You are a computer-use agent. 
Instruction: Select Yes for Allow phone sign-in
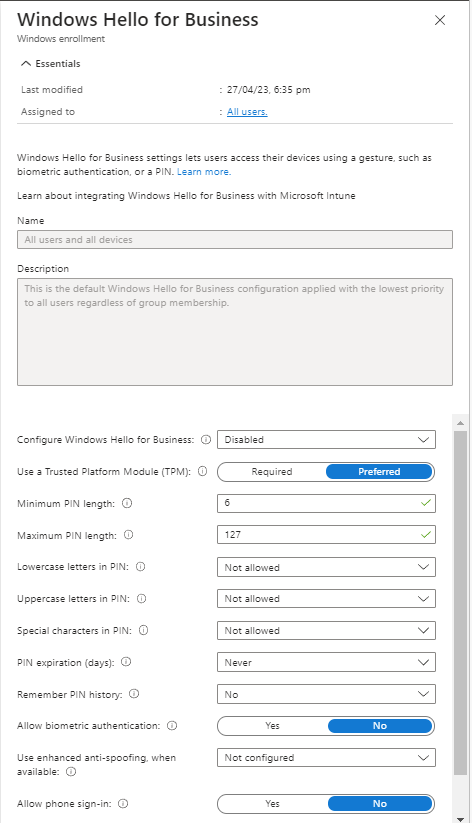click(272, 804)
